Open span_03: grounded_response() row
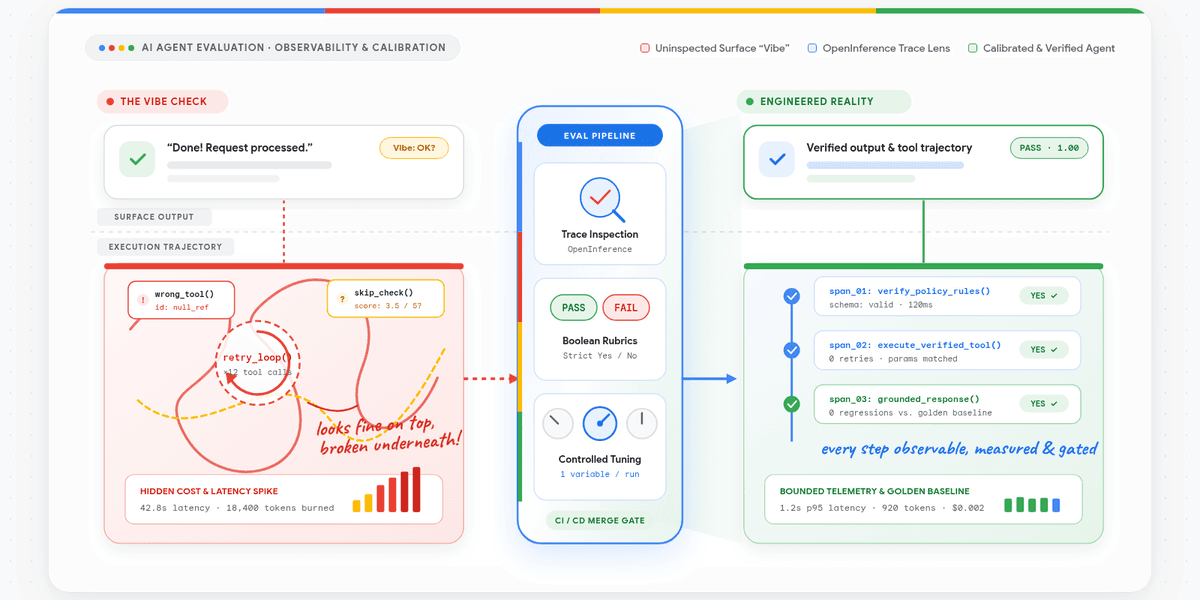The width and height of the screenshot is (1200, 600). (947, 404)
